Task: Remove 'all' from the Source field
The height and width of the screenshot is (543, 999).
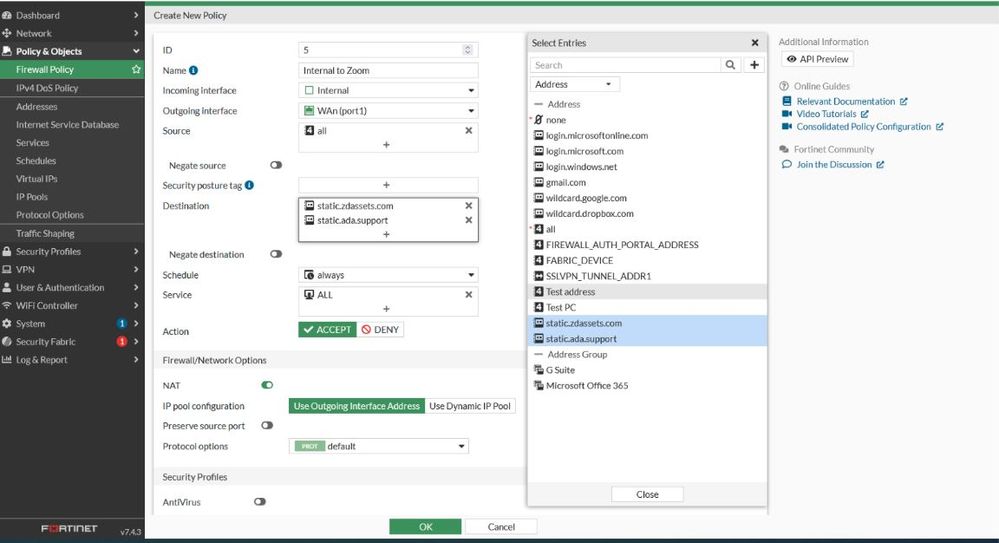Action: click(468, 130)
